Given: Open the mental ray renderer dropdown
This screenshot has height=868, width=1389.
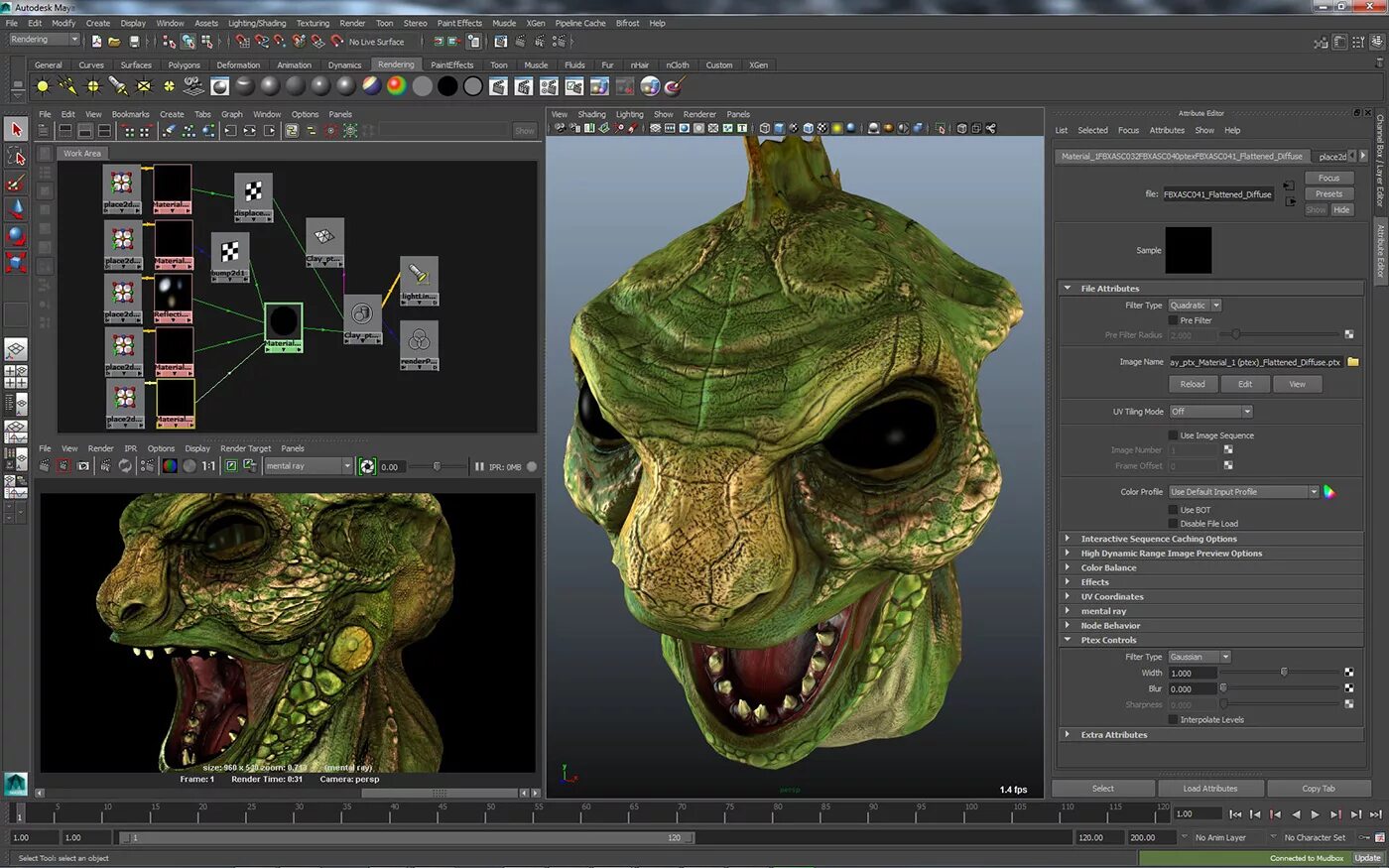Looking at the screenshot, I should click(308, 466).
